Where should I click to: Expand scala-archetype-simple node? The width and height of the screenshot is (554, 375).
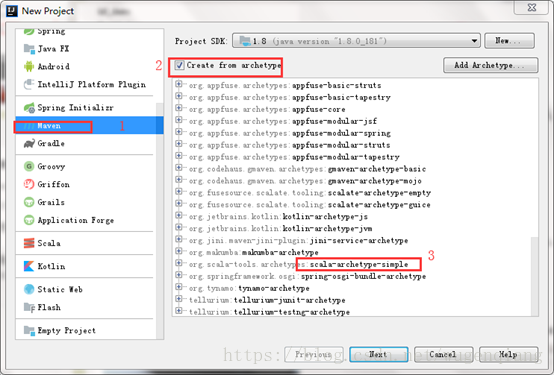point(179,263)
